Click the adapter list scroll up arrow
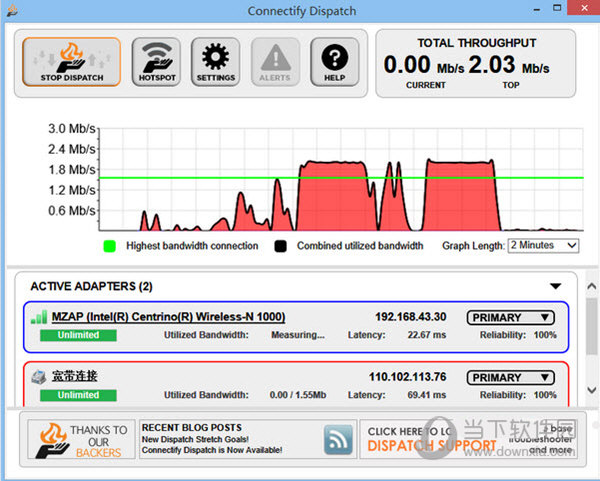Image resolution: width=600 pixels, height=481 pixels. 592,286
